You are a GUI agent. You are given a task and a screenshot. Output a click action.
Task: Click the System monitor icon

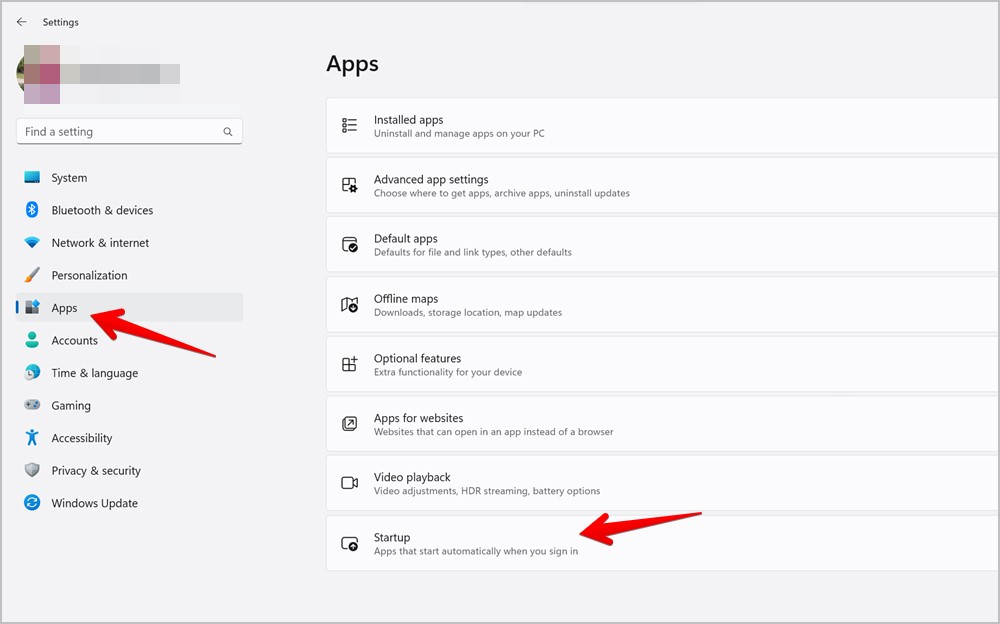32,177
